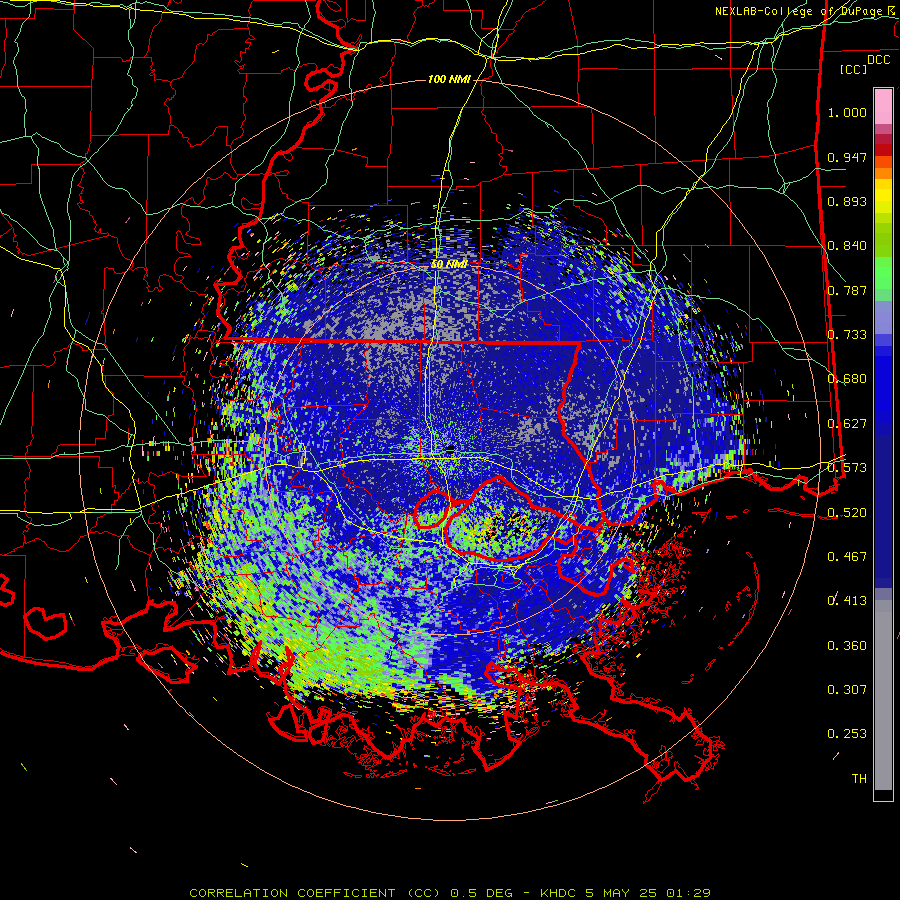Click the pink segment of the color bar
Viewport: 900px width, 900px height.
pyautogui.click(x=883, y=106)
